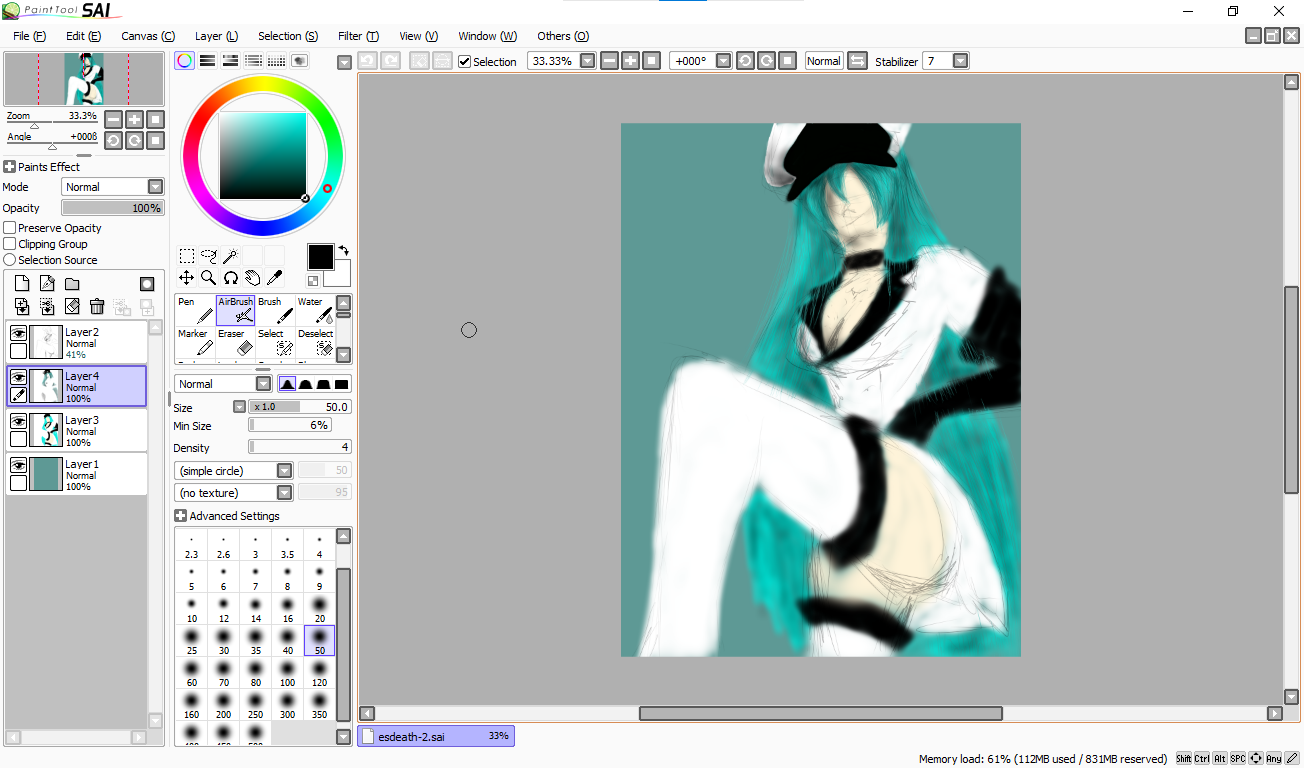1304x768 pixels.
Task: Open the rotation angle dropdown
Action: point(725,61)
